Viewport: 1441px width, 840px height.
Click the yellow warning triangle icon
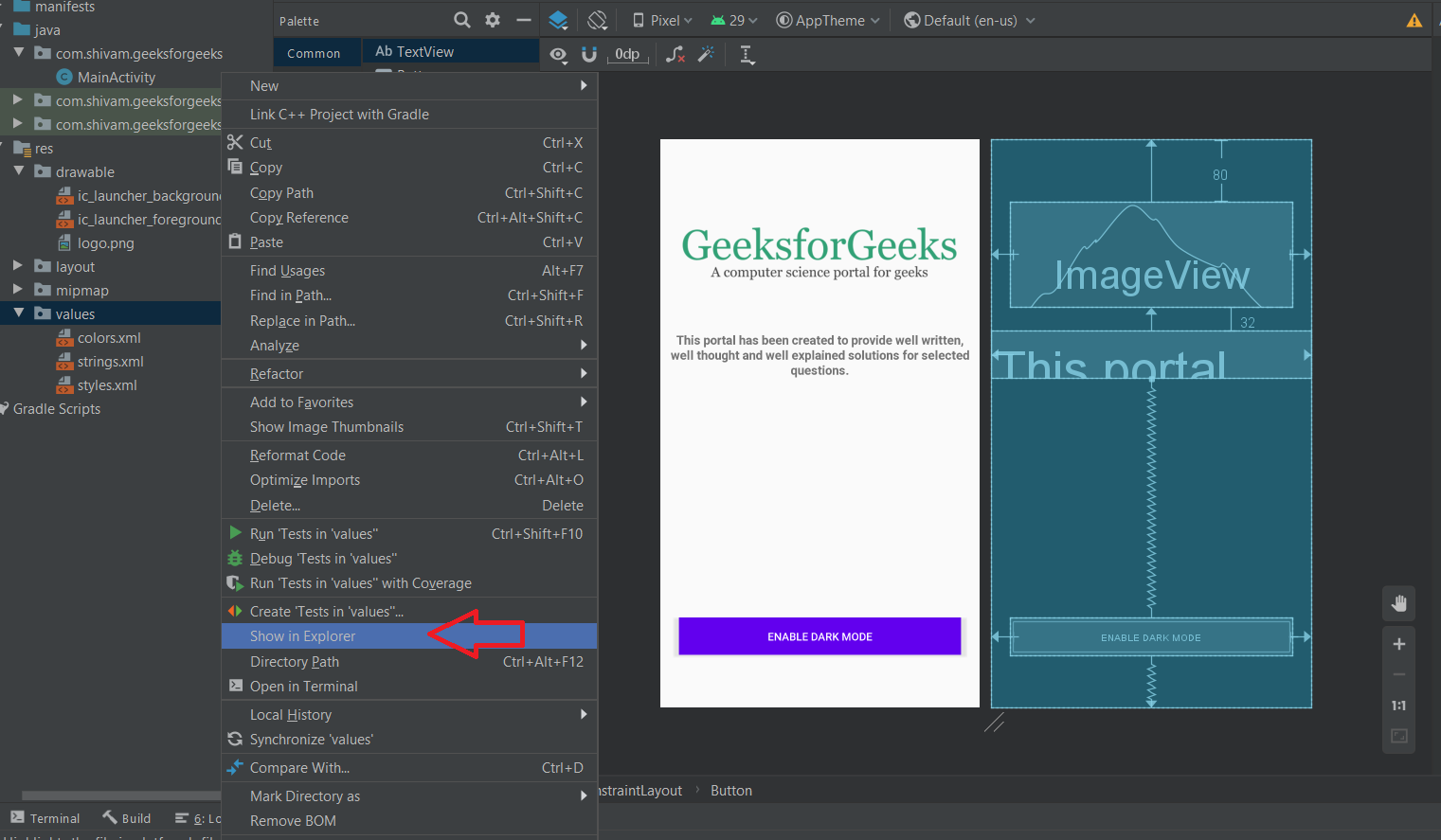click(1414, 21)
